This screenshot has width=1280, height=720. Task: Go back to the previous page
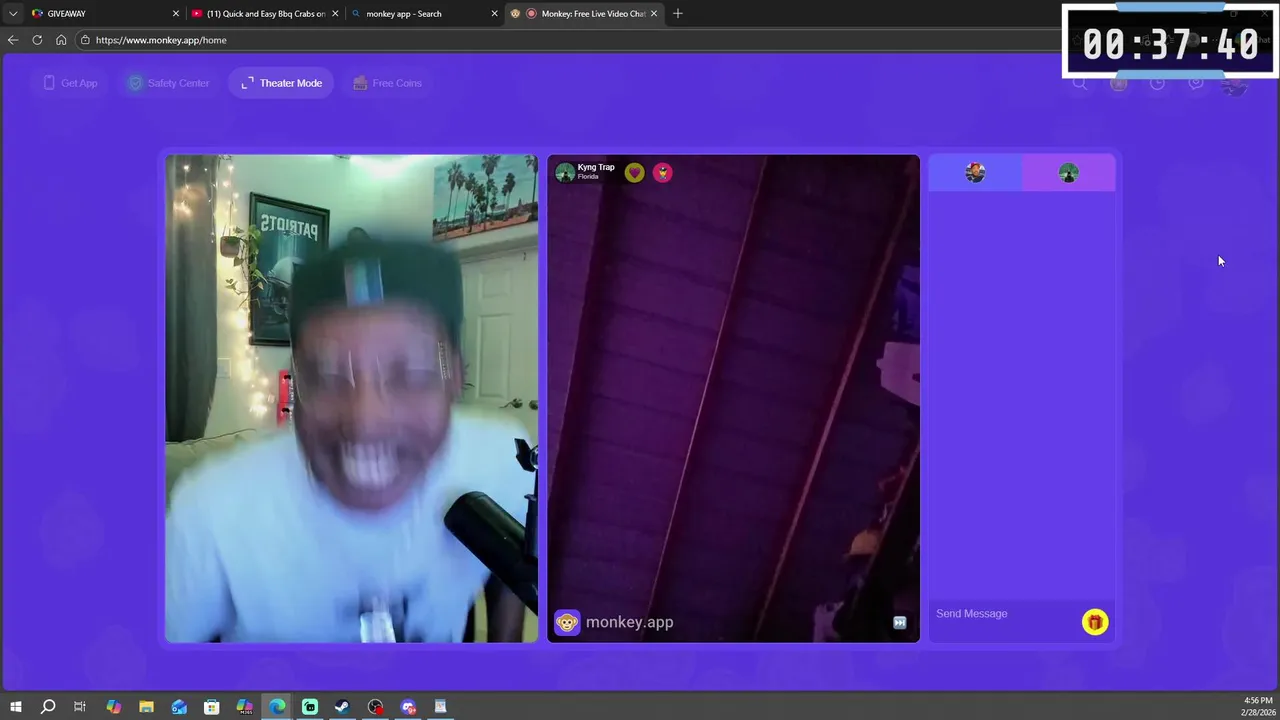click(x=12, y=40)
